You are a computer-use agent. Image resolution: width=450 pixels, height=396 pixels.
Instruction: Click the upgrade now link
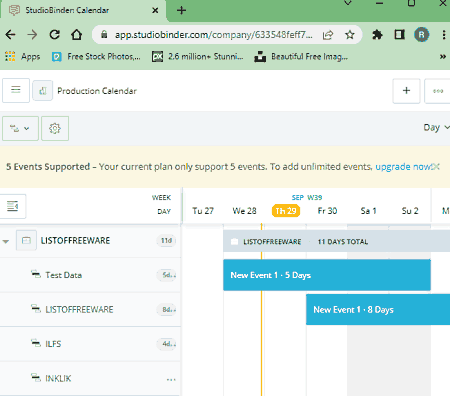pyautogui.click(x=403, y=167)
